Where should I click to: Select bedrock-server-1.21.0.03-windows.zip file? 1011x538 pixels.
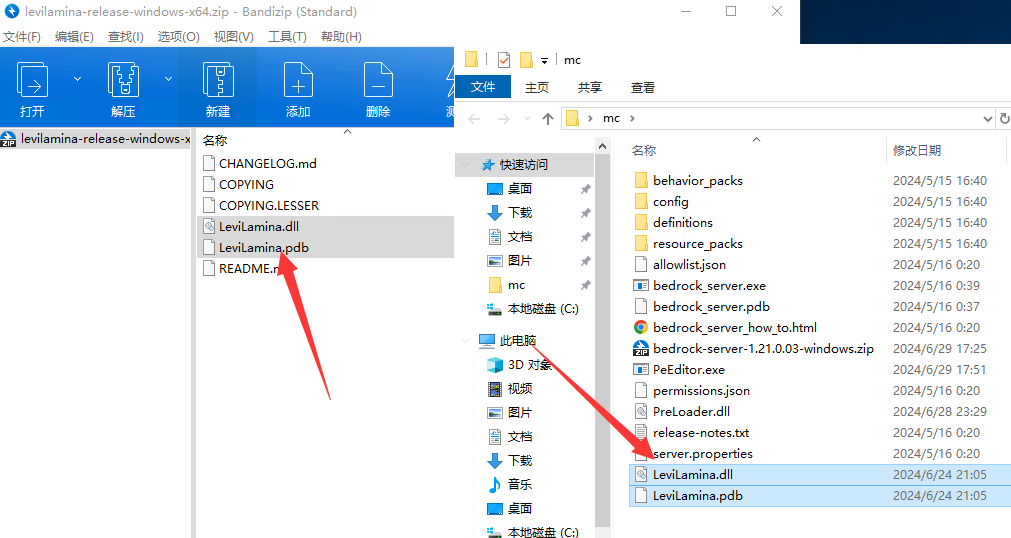[763, 348]
